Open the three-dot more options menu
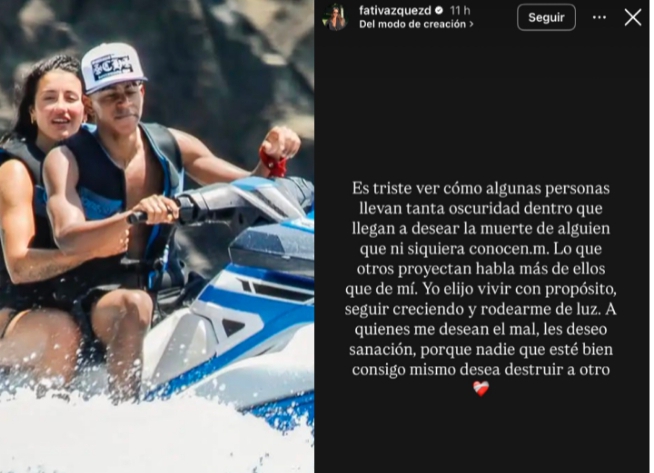This screenshot has width=654, height=473. [599, 18]
